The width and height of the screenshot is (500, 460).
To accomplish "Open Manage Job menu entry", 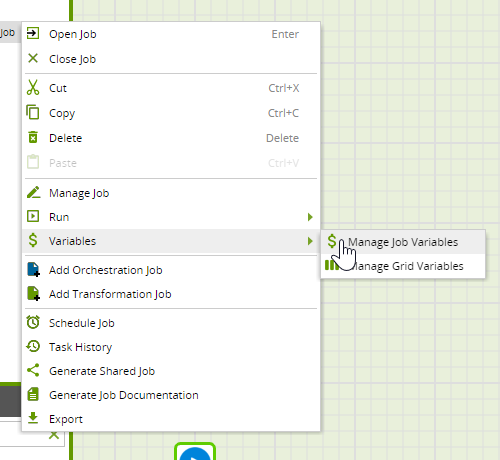I will [171, 193].
